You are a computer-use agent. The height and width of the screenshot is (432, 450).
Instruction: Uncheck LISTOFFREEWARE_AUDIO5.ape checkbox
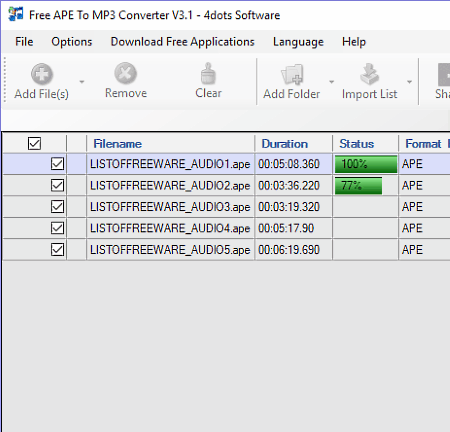click(57, 250)
